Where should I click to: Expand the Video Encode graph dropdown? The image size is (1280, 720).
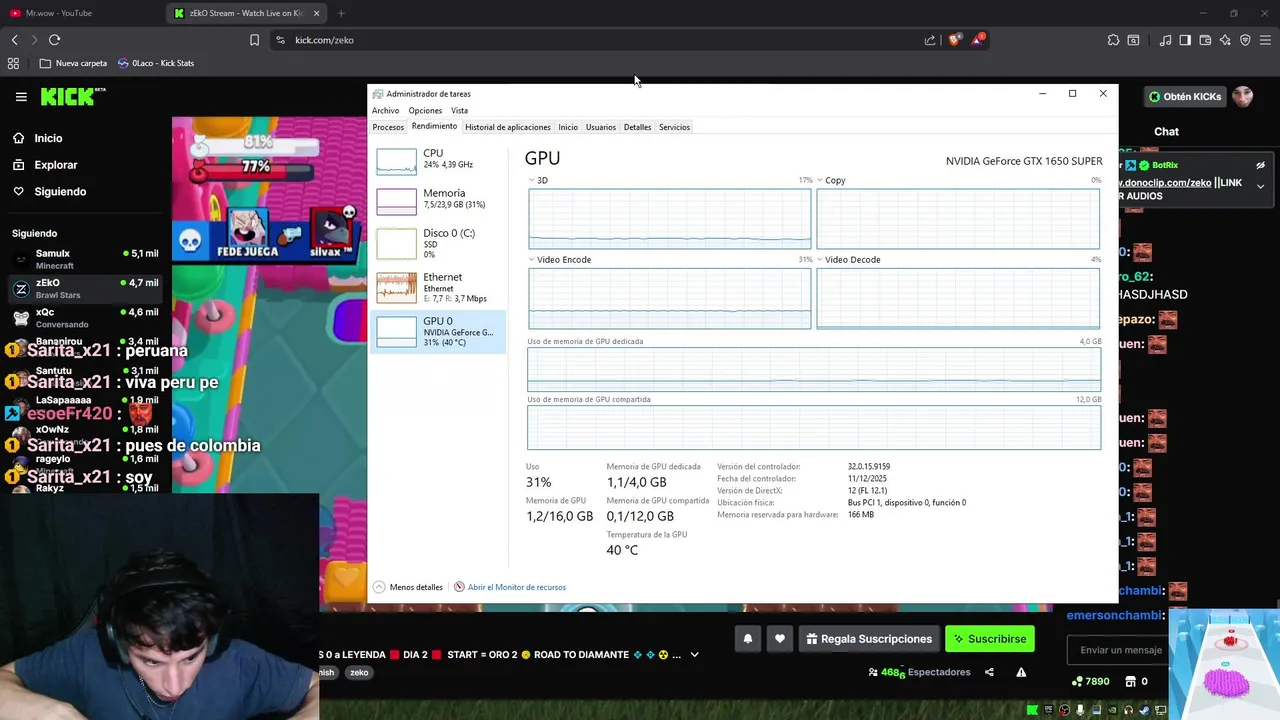coord(532,260)
